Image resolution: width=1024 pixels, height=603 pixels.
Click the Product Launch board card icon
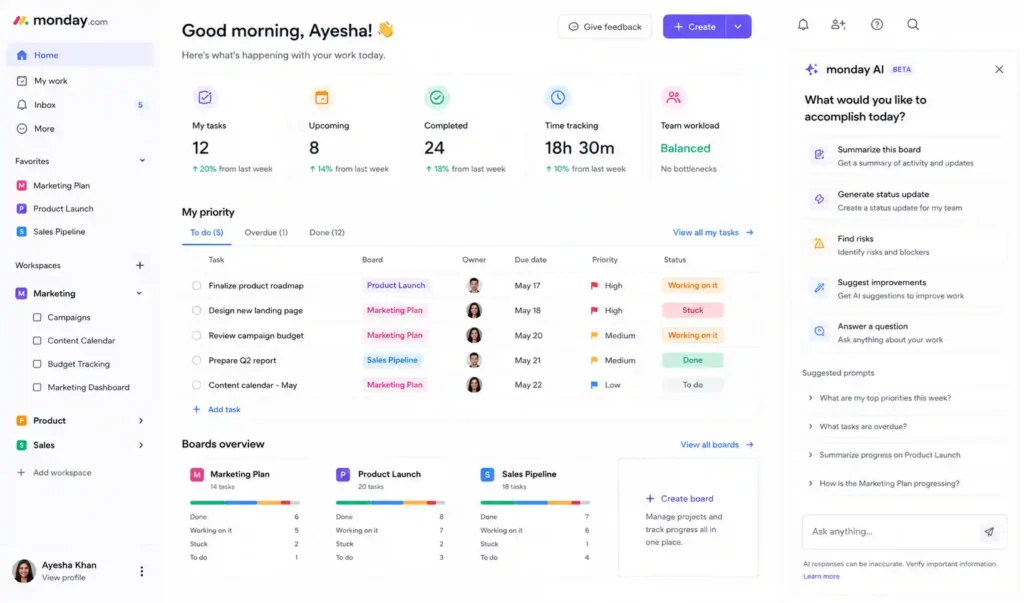tap(343, 475)
